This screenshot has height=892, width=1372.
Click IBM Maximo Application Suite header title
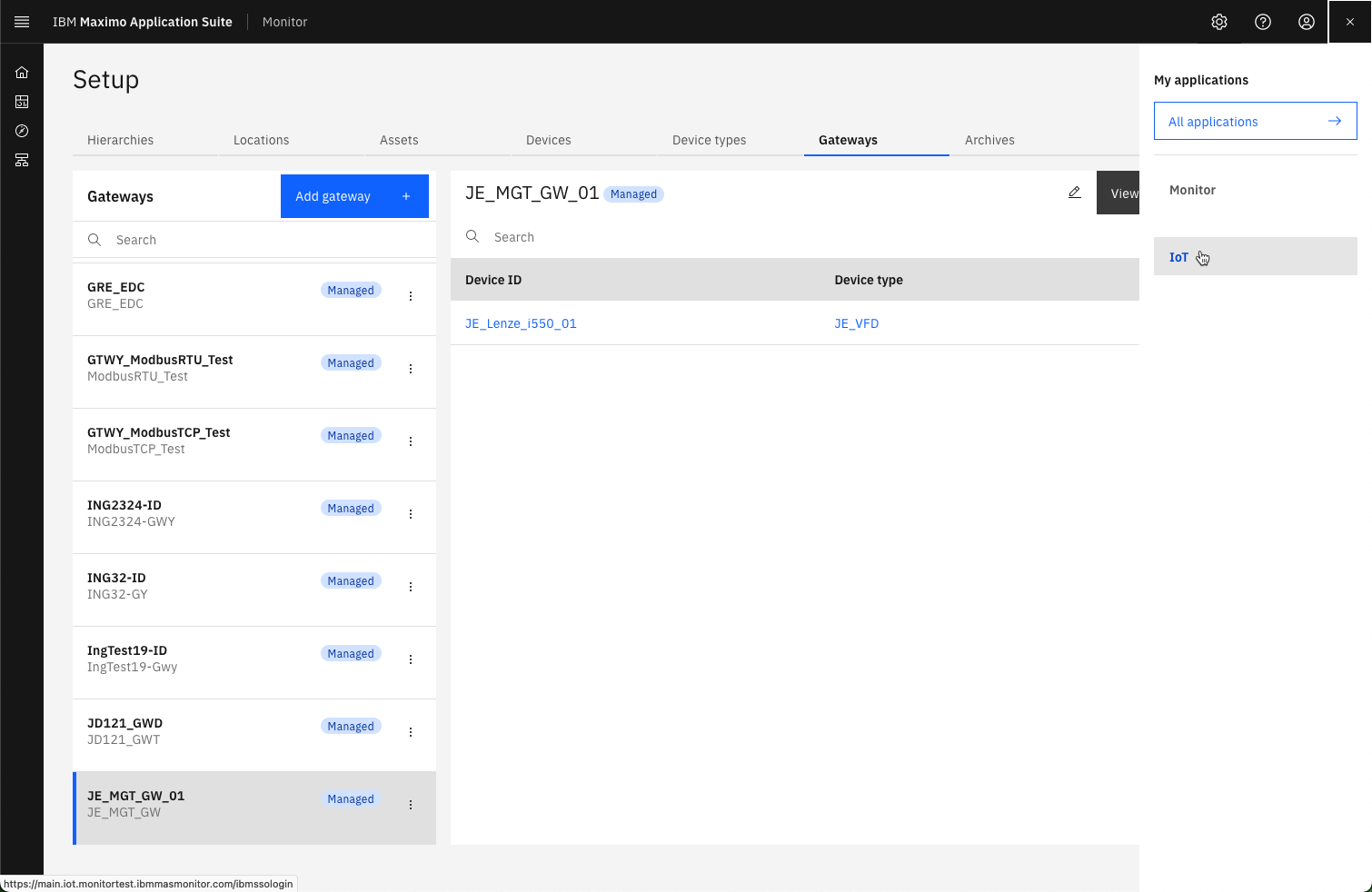click(143, 22)
